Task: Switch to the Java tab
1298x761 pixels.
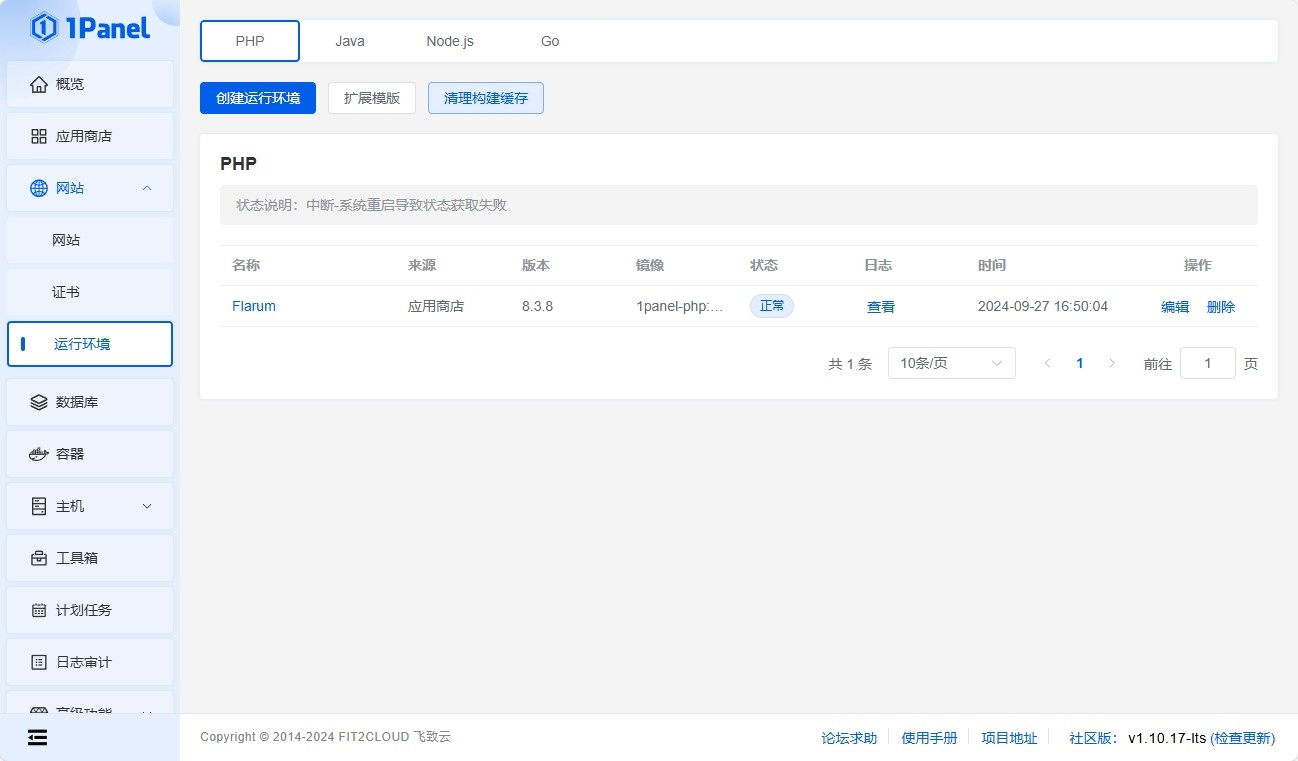Action: 350,41
